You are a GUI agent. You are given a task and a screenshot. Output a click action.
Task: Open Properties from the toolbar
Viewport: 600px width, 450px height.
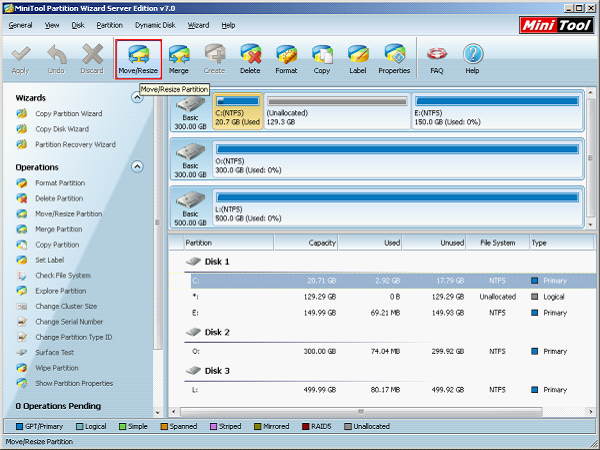pos(394,59)
